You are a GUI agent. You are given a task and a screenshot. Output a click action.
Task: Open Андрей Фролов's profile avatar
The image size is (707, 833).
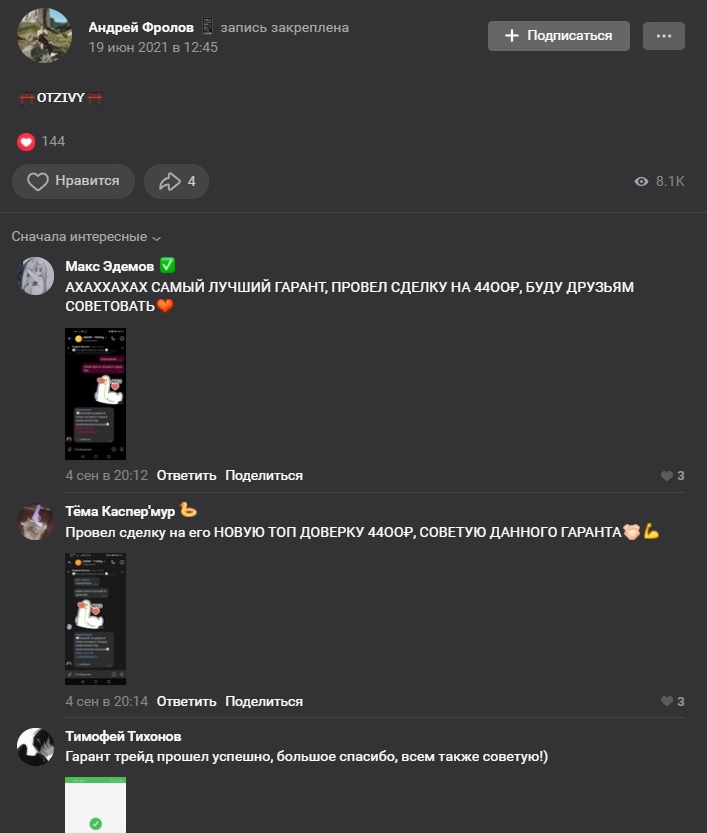pyautogui.click(x=45, y=36)
